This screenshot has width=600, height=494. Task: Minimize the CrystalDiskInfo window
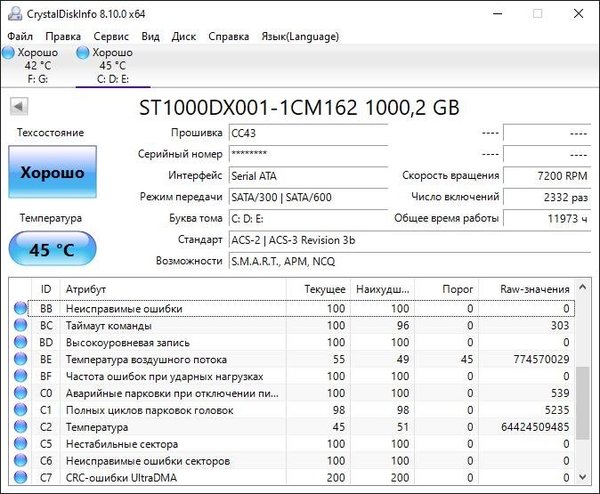[x=497, y=14]
